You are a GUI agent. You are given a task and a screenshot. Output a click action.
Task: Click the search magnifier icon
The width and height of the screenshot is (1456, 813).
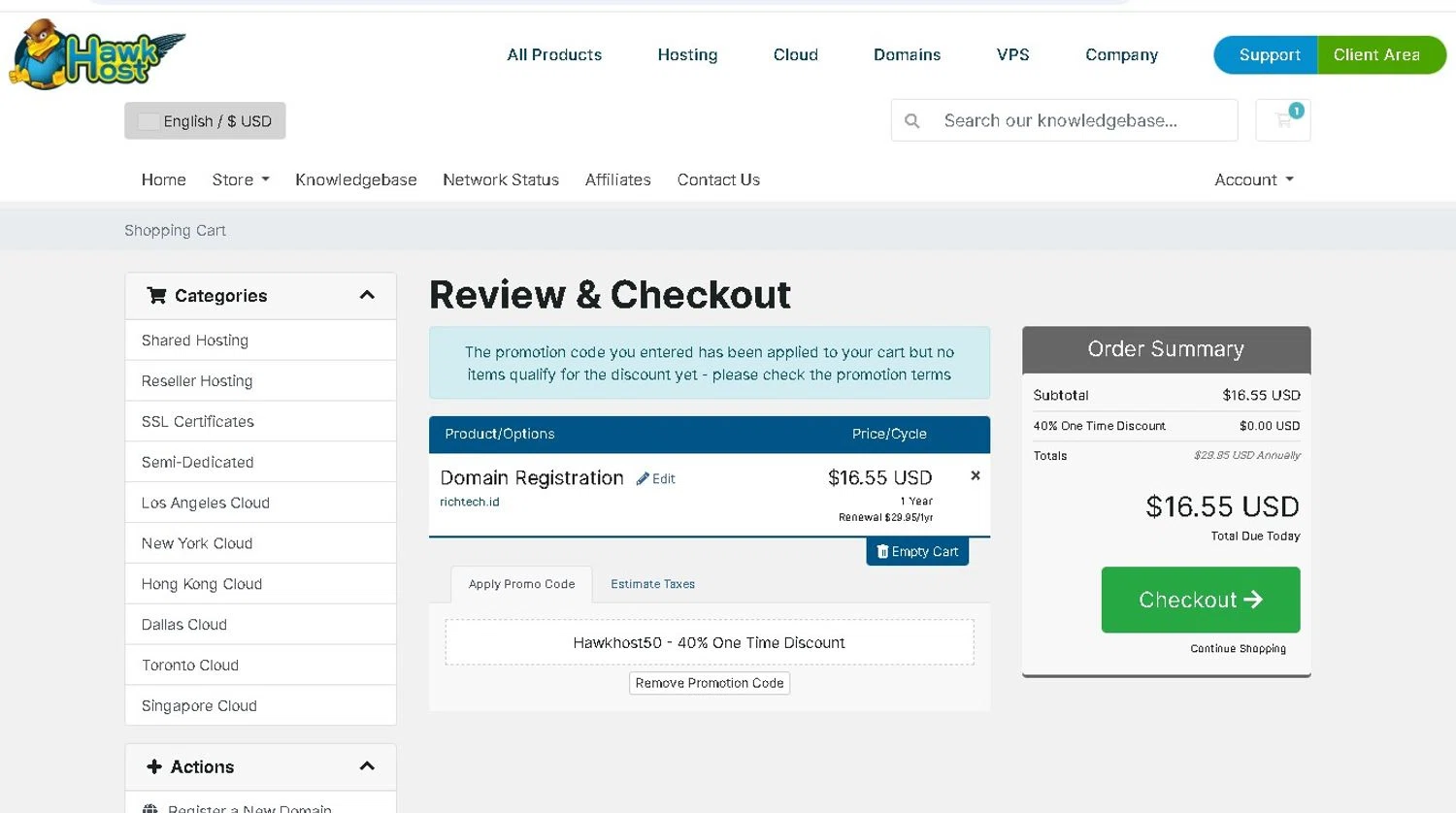click(x=911, y=120)
